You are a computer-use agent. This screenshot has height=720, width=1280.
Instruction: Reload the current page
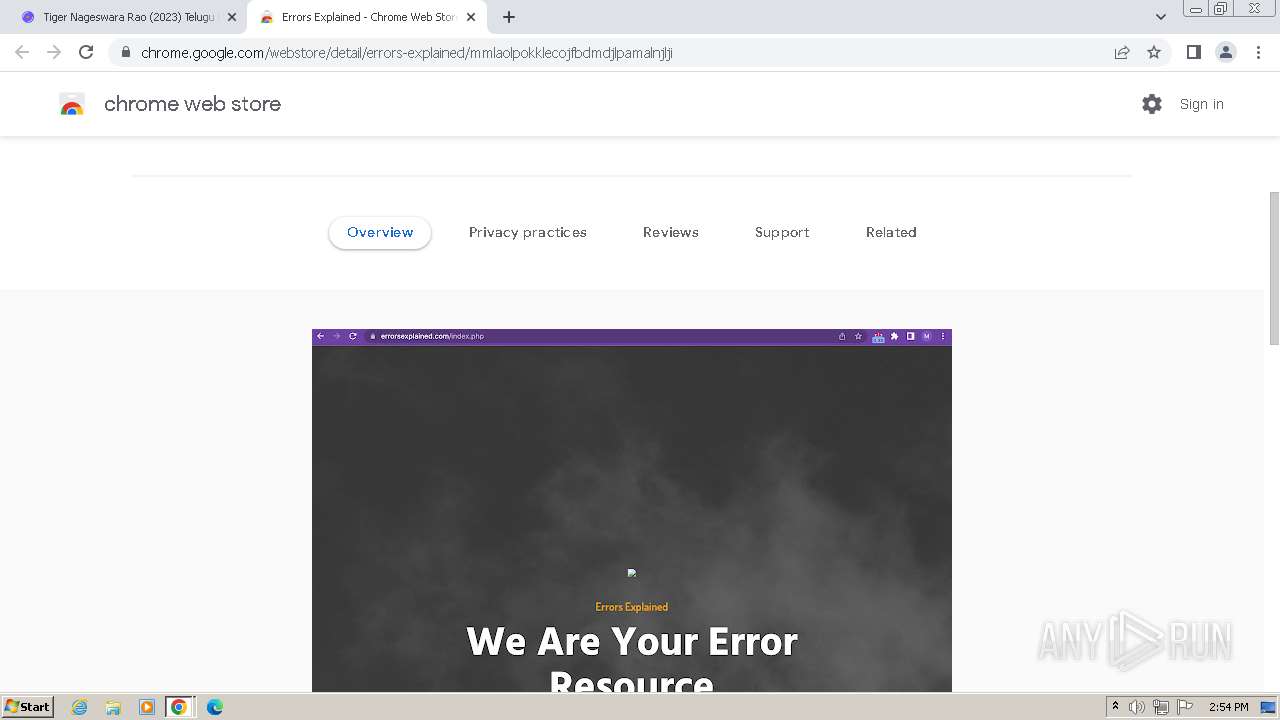pos(86,52)
